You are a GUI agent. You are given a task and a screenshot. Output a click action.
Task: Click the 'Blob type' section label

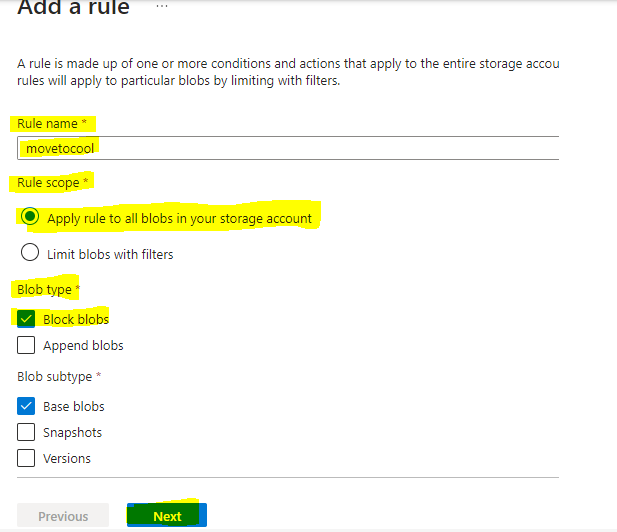click(44, 289)
